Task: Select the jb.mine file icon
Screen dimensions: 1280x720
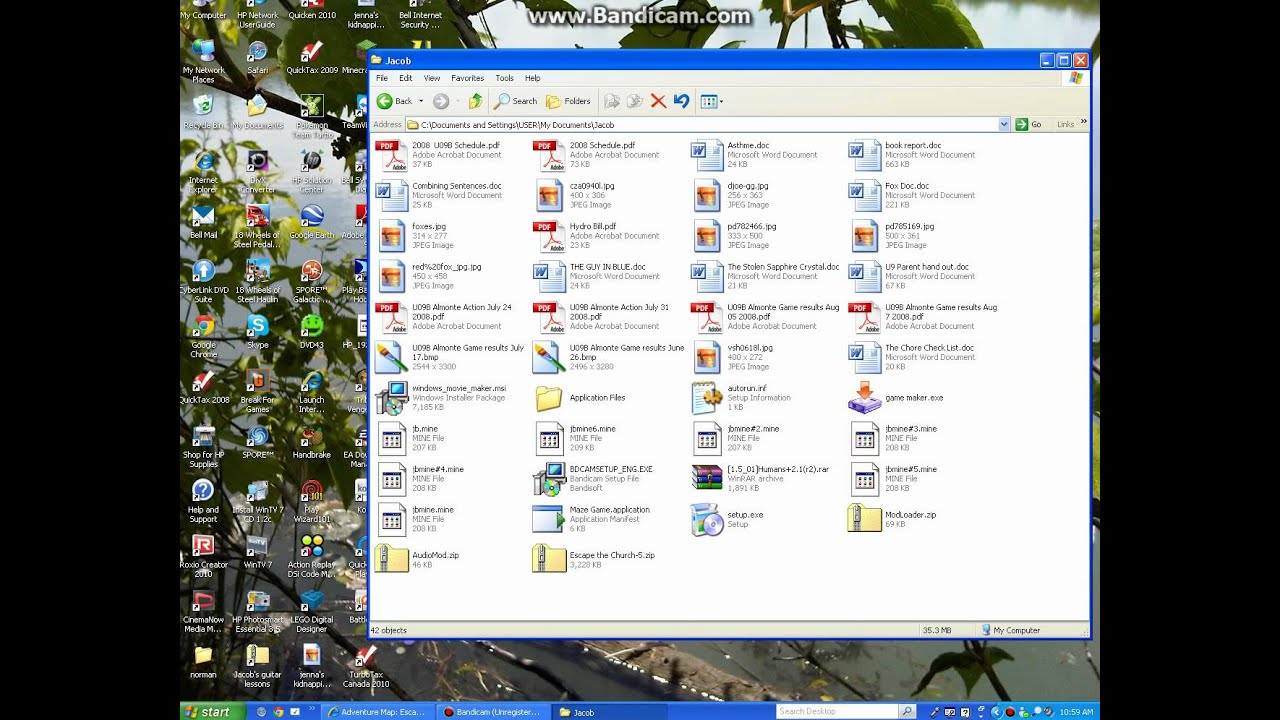Action: [391, 438]
